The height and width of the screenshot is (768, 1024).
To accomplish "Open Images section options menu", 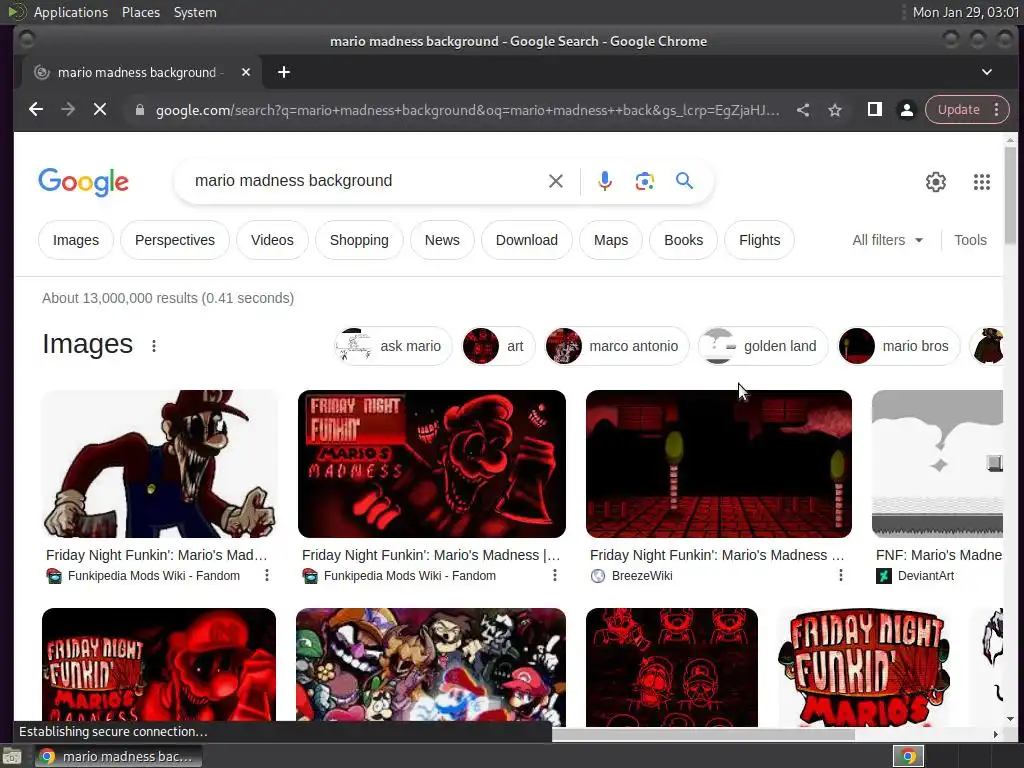I will coord(153,345).
